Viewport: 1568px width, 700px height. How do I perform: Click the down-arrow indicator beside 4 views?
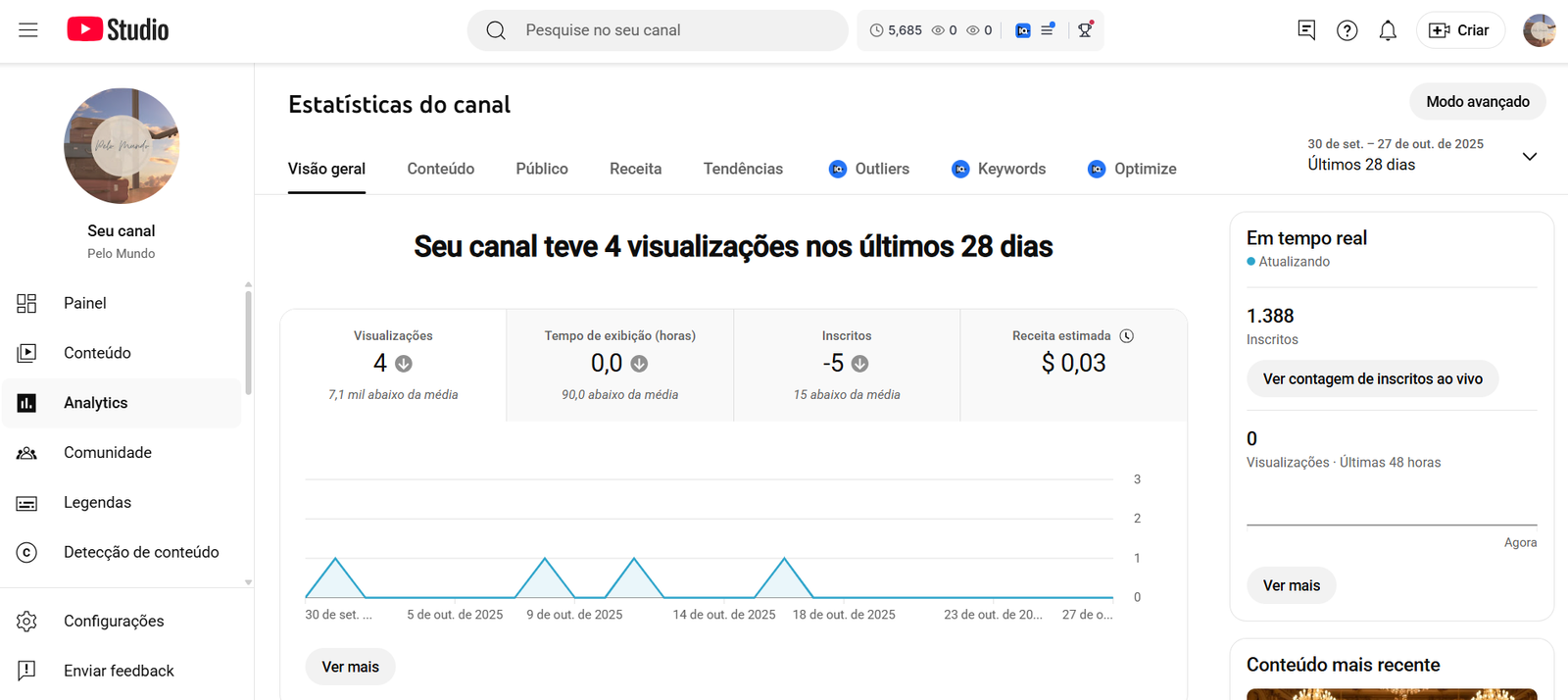tap(404, 364)
